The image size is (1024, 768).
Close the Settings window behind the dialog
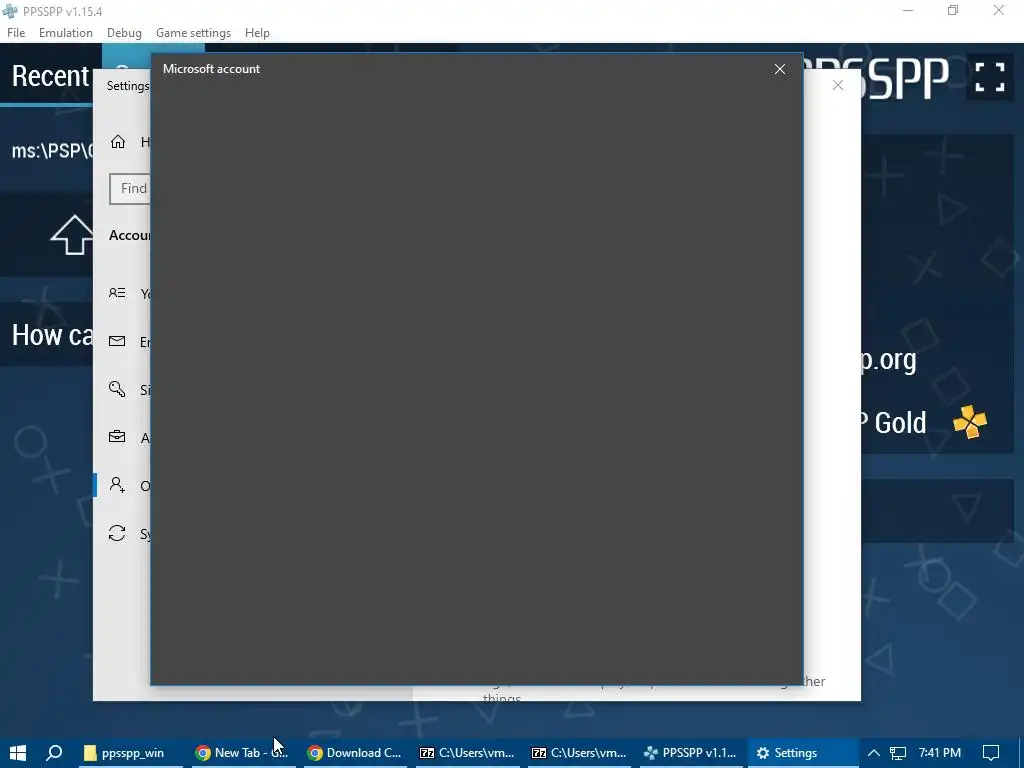(x=838, y=86)
